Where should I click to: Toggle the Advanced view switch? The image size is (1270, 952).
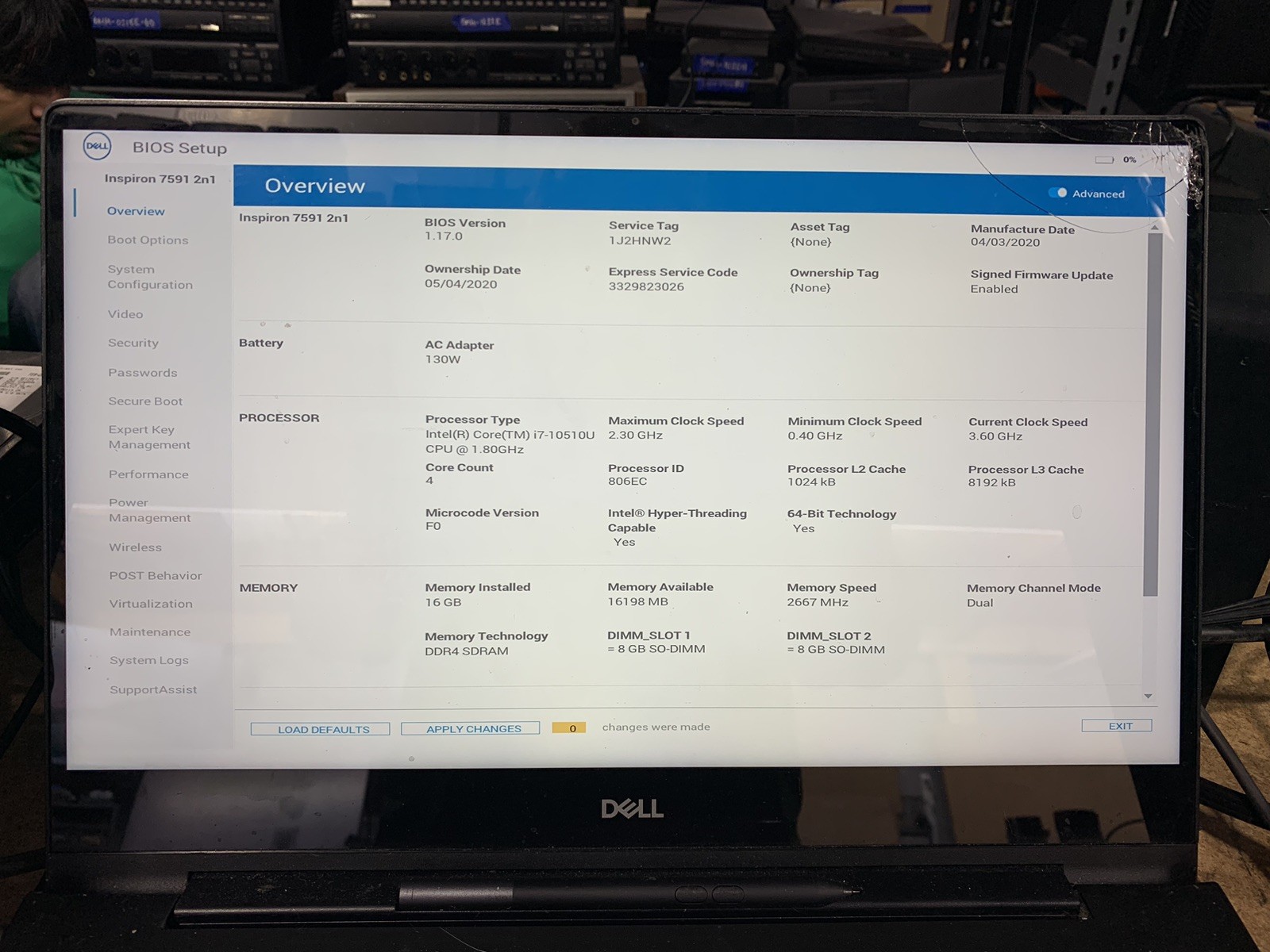click(1057, 193)
